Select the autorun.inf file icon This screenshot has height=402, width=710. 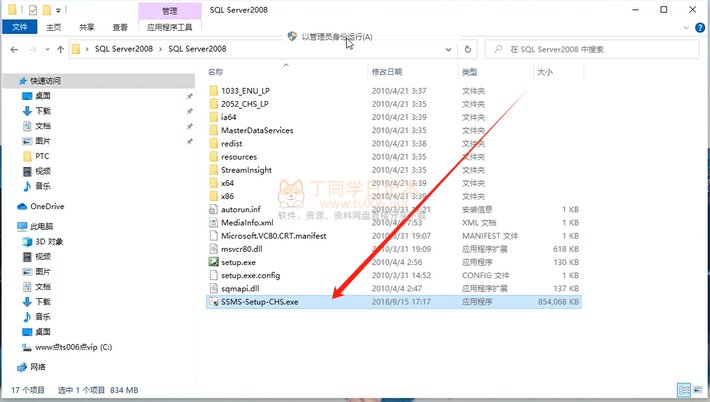[x=214, y=209]
